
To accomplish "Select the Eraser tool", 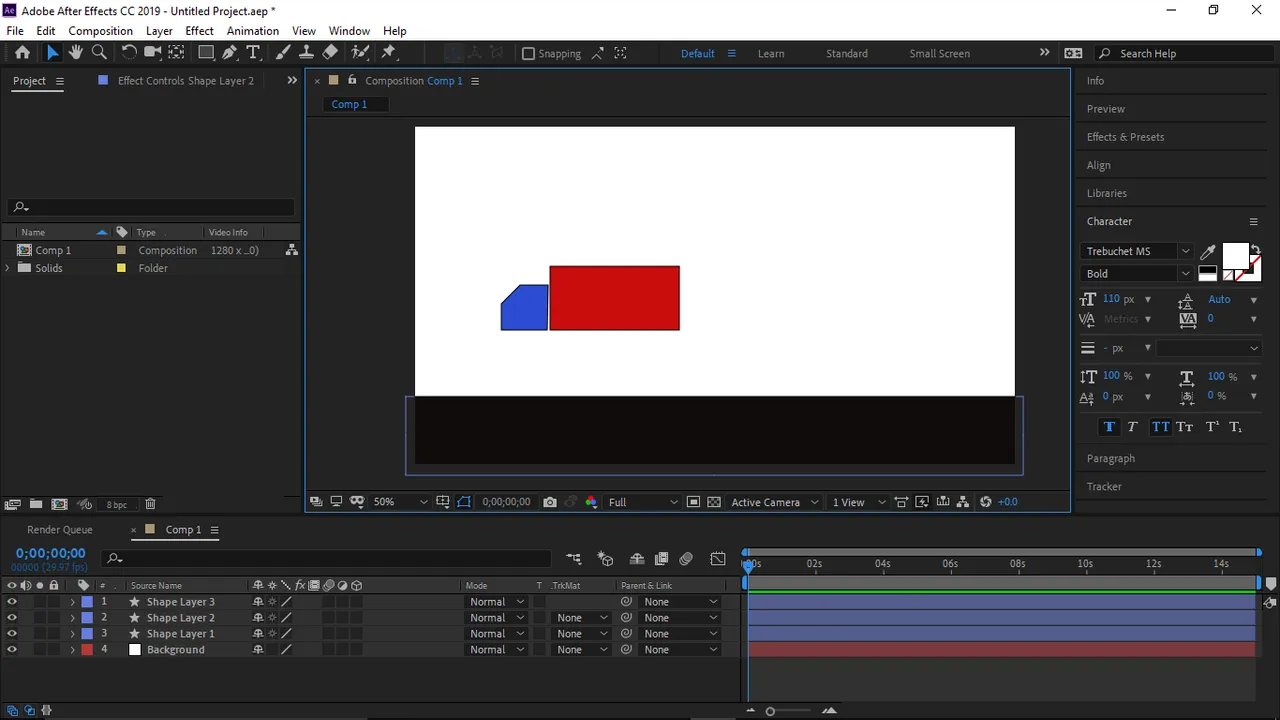I will click(x=330, y=53).
